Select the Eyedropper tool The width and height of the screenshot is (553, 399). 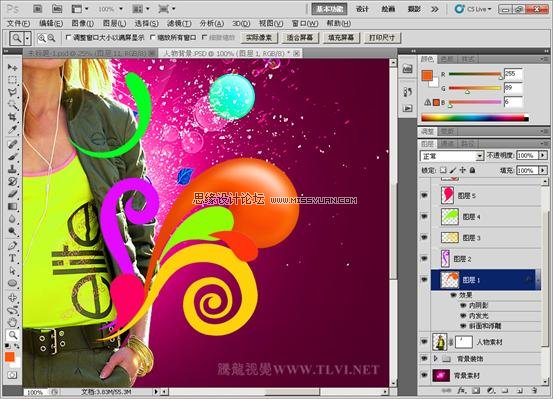coord(12,130)
